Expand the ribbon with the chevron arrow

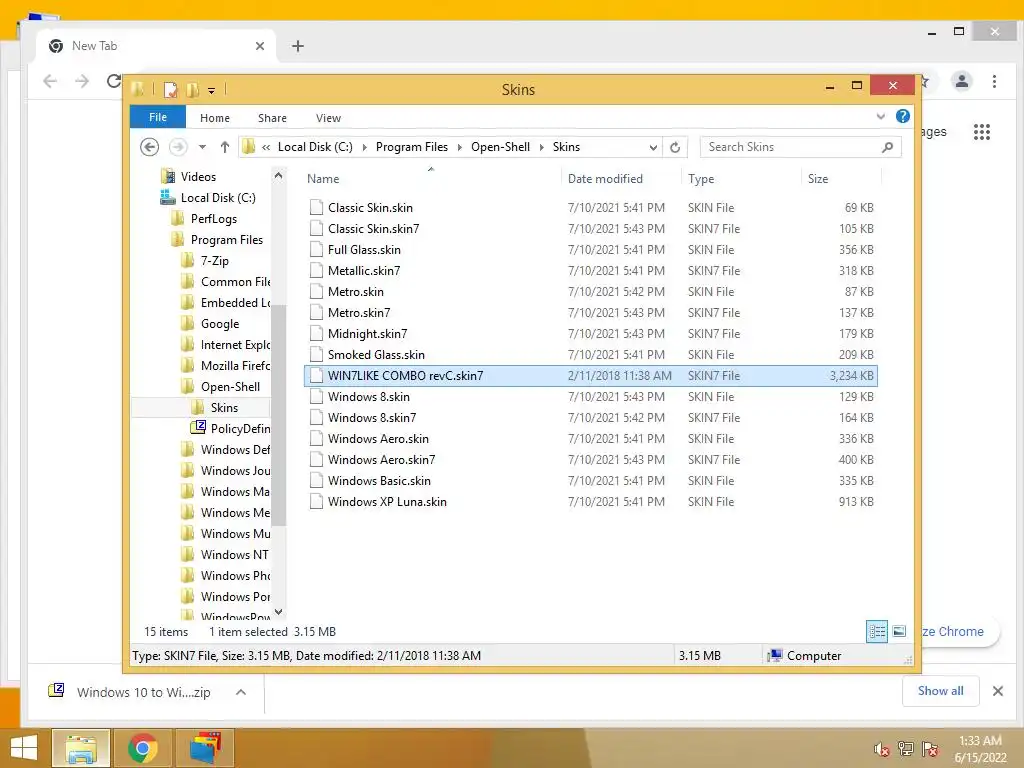(880, 116)
